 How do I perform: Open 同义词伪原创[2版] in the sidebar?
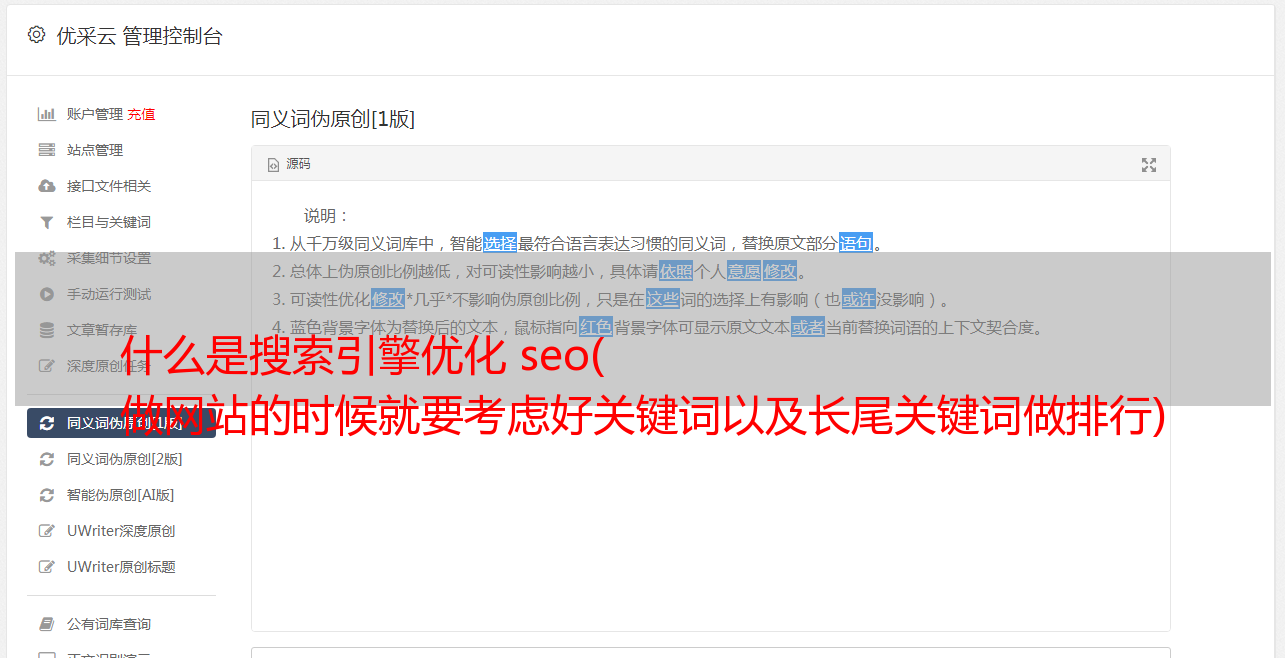pyautogui.click(x=124, y=459)
